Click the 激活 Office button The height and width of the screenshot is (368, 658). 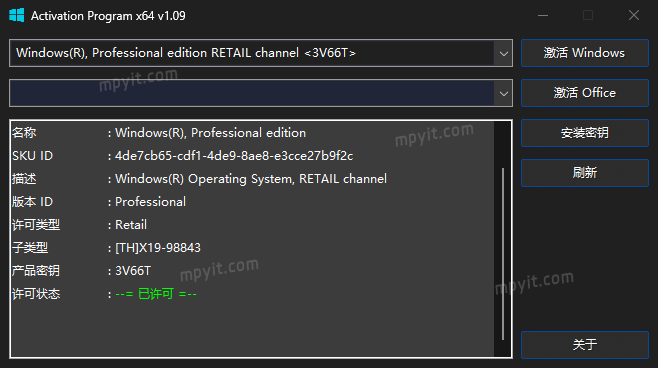tap(585, 93)
